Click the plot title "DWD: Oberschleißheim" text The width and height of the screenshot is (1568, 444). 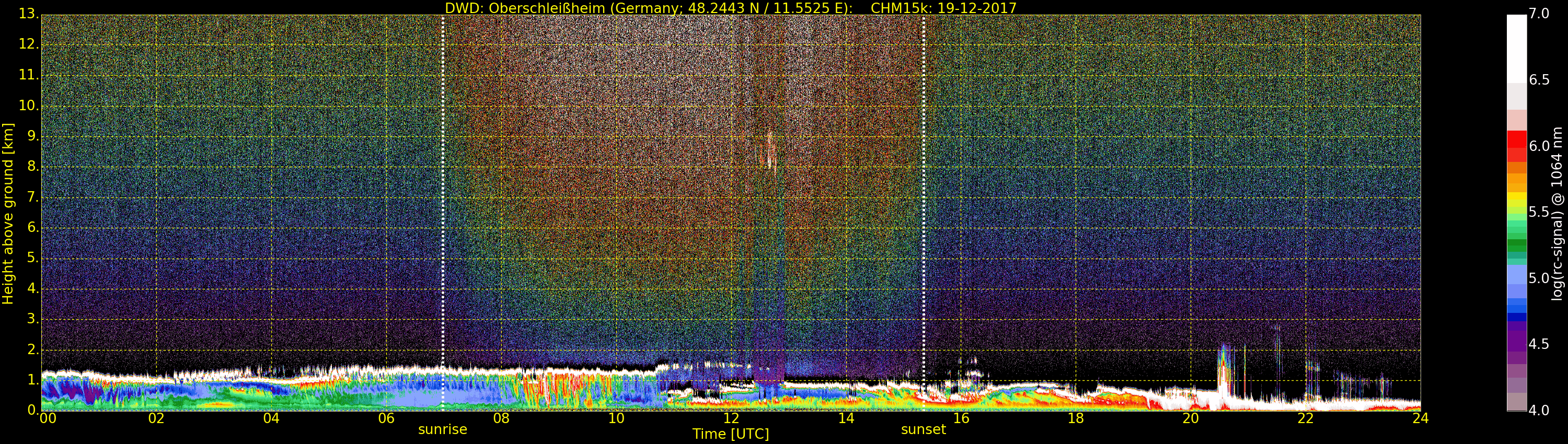coord(525,8)
